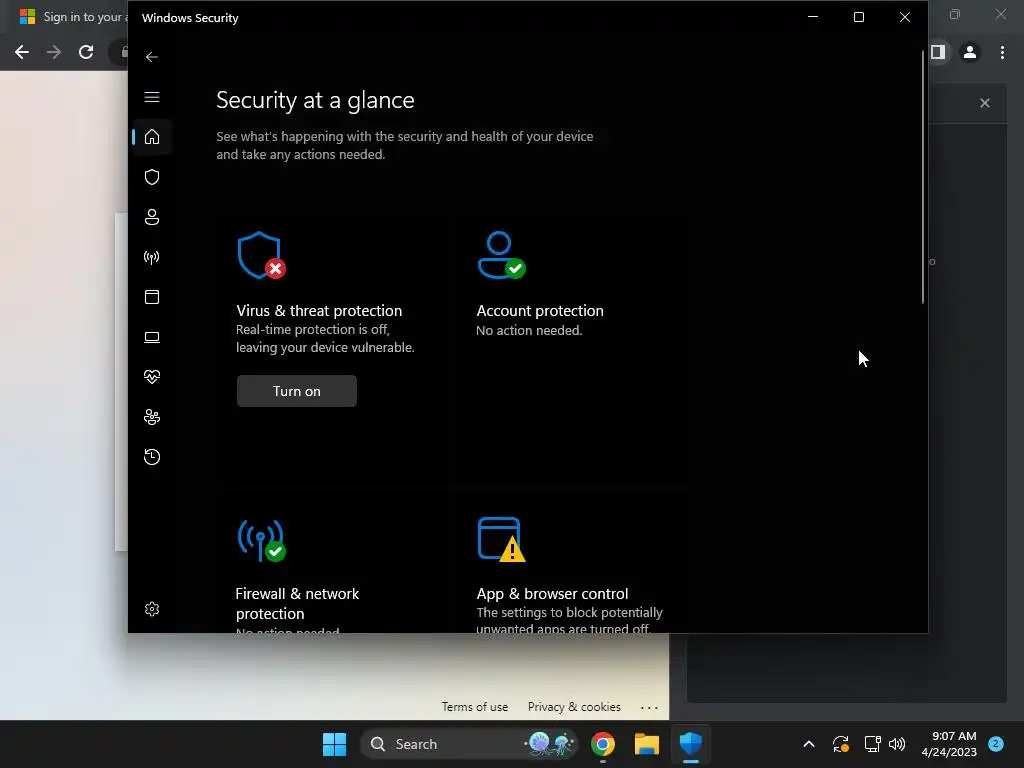Open notification center badge
Viewport: 1024px width, 768px height.
pos(996,744)
